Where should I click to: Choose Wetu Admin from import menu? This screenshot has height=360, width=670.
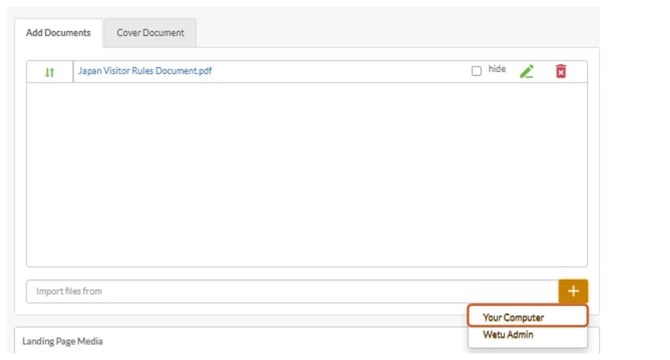pyautogui.click(x=528, y=335)
